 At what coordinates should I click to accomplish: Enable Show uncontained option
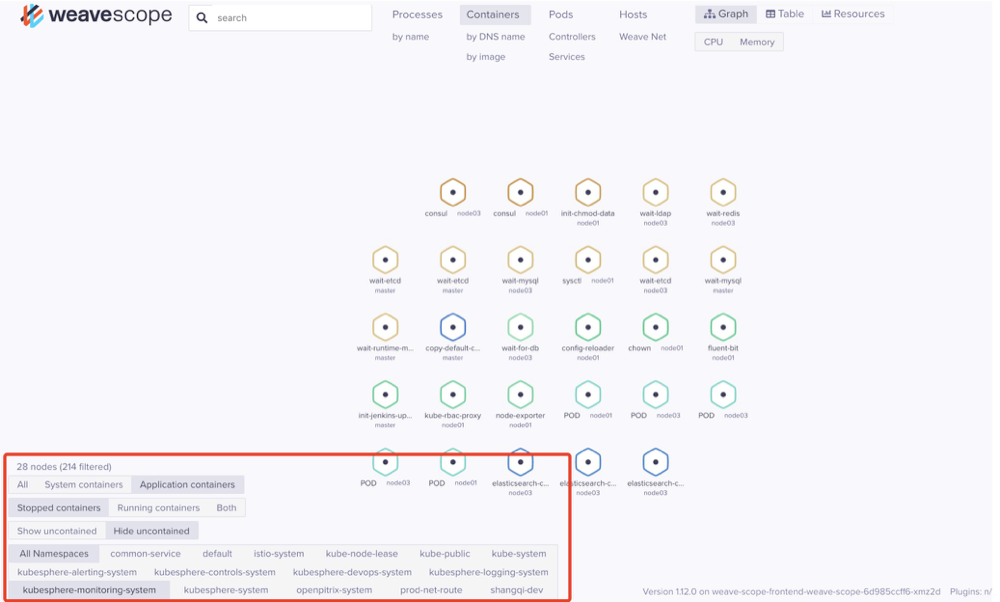[x=57, y=531]
